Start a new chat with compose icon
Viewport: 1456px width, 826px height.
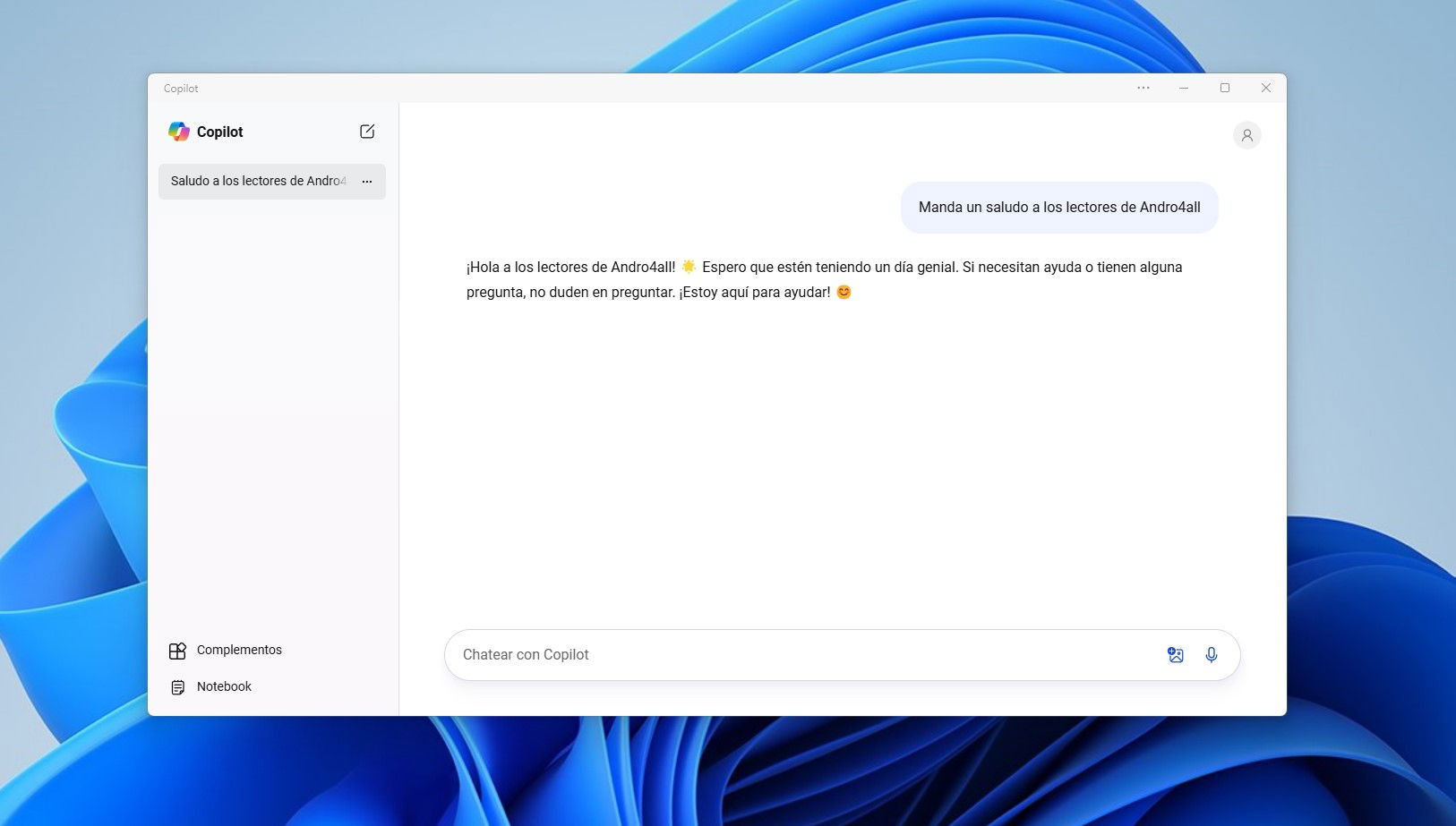click(367, 132)
